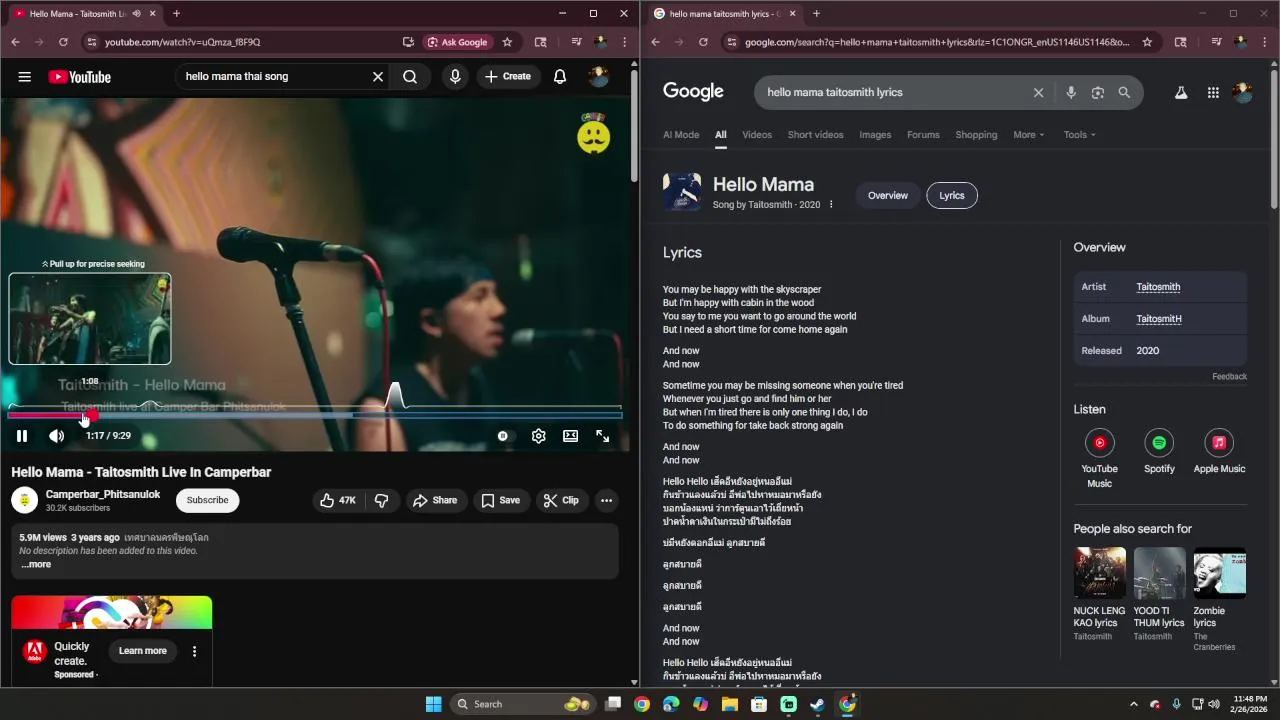Submit the Google search with magnifier icon

coord(1124,92)
